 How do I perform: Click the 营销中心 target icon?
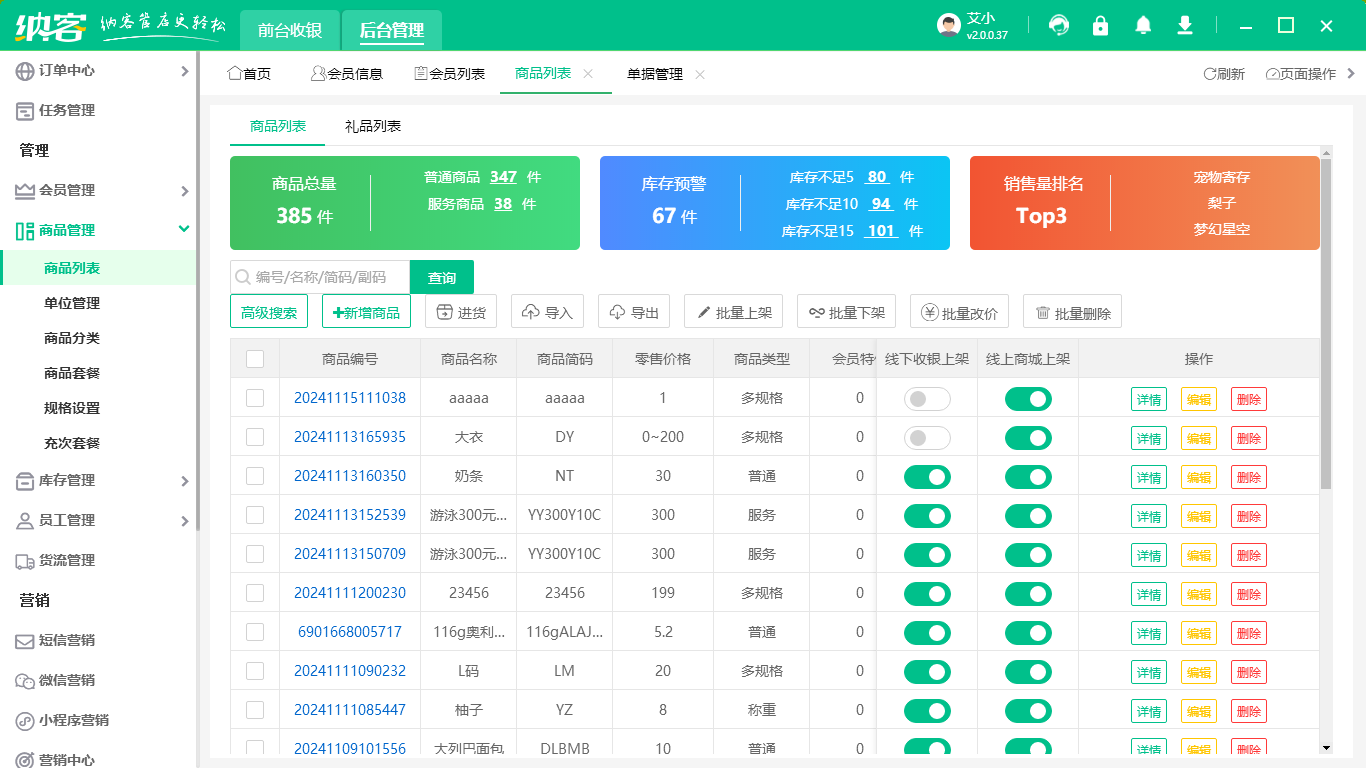coord(25,759)
